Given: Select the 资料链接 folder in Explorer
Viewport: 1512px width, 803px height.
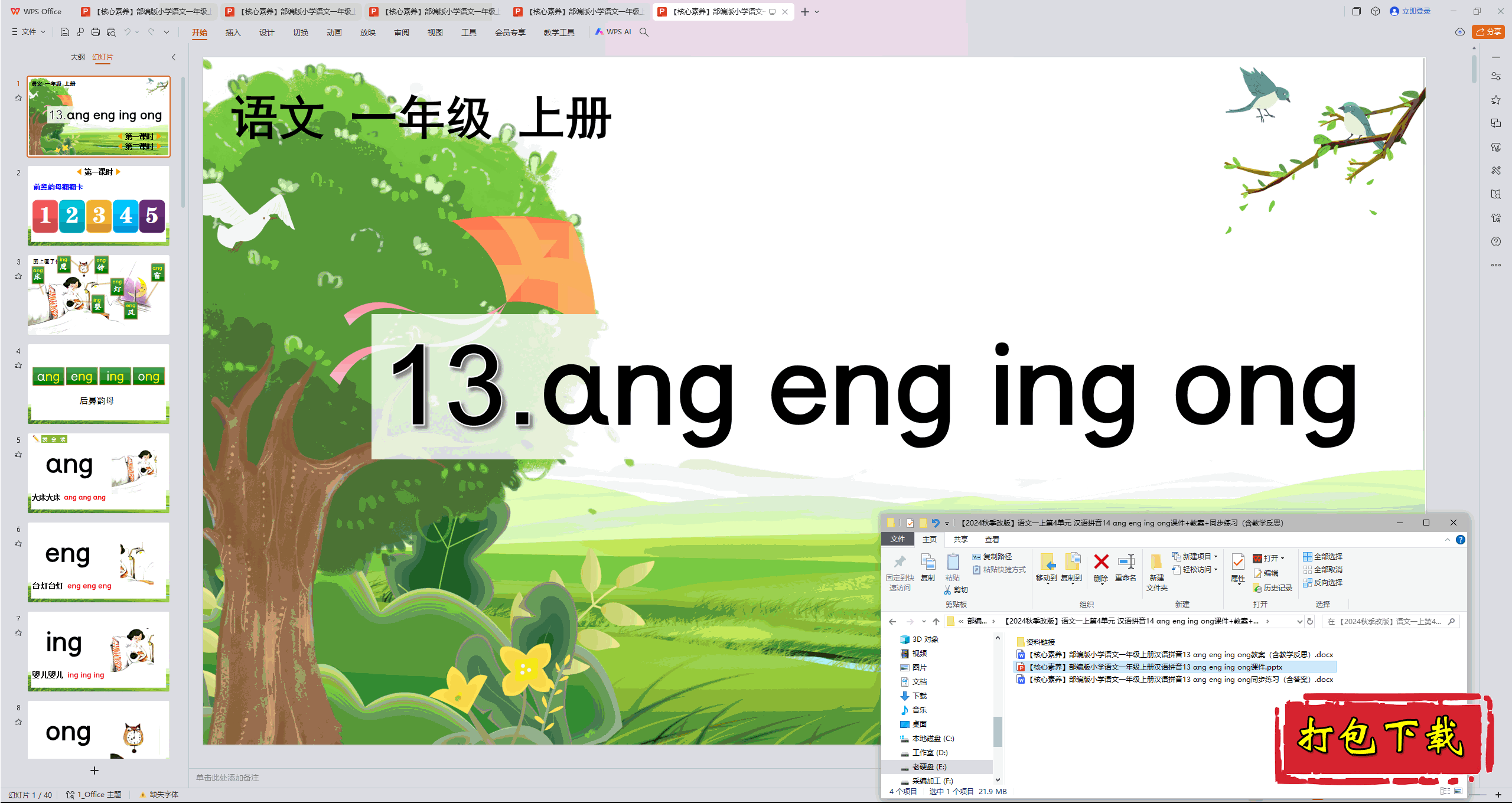Looking at the screenshot, I should (1035, 642).
